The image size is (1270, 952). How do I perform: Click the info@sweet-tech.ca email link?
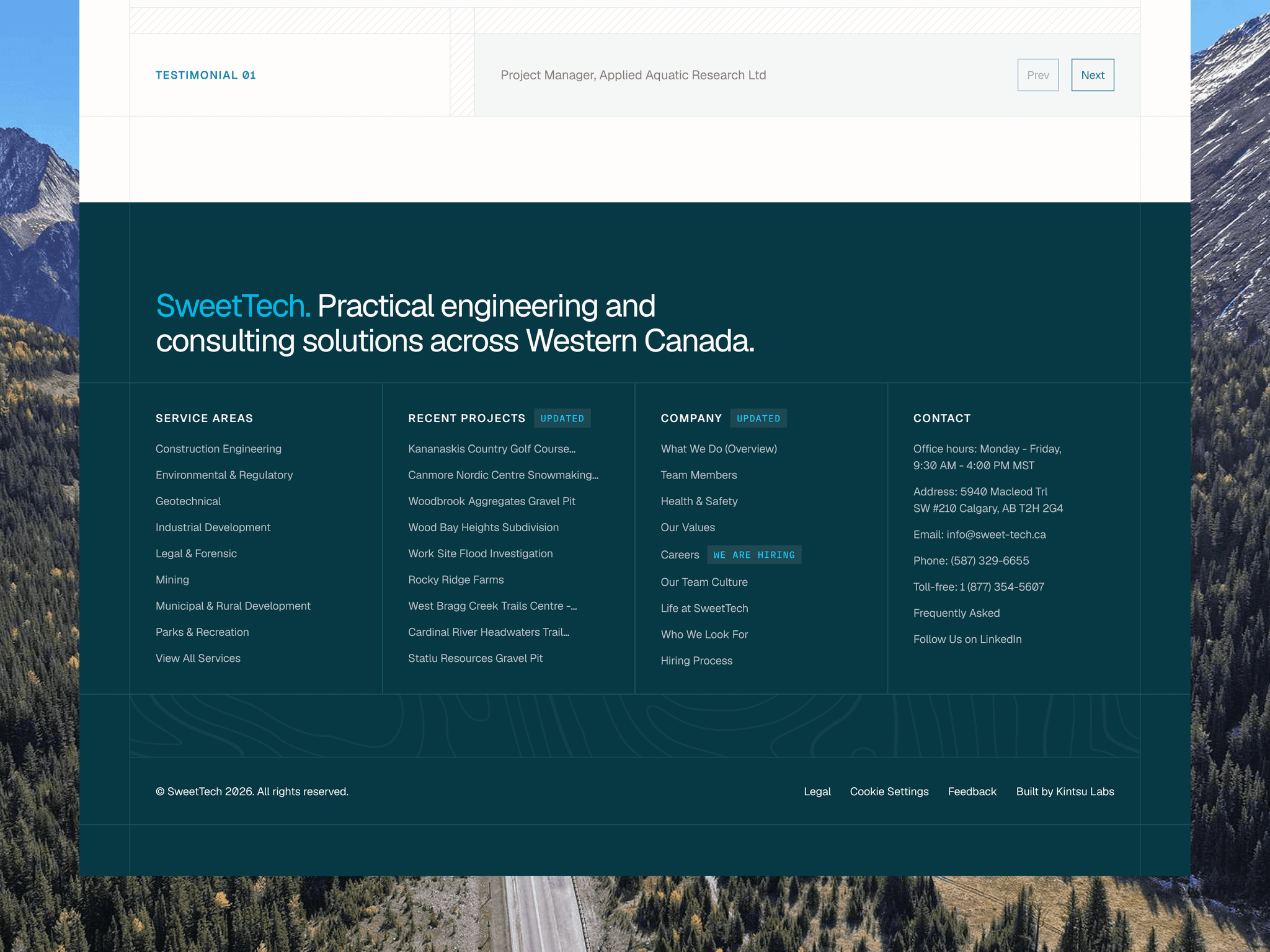tap(996, 534)
